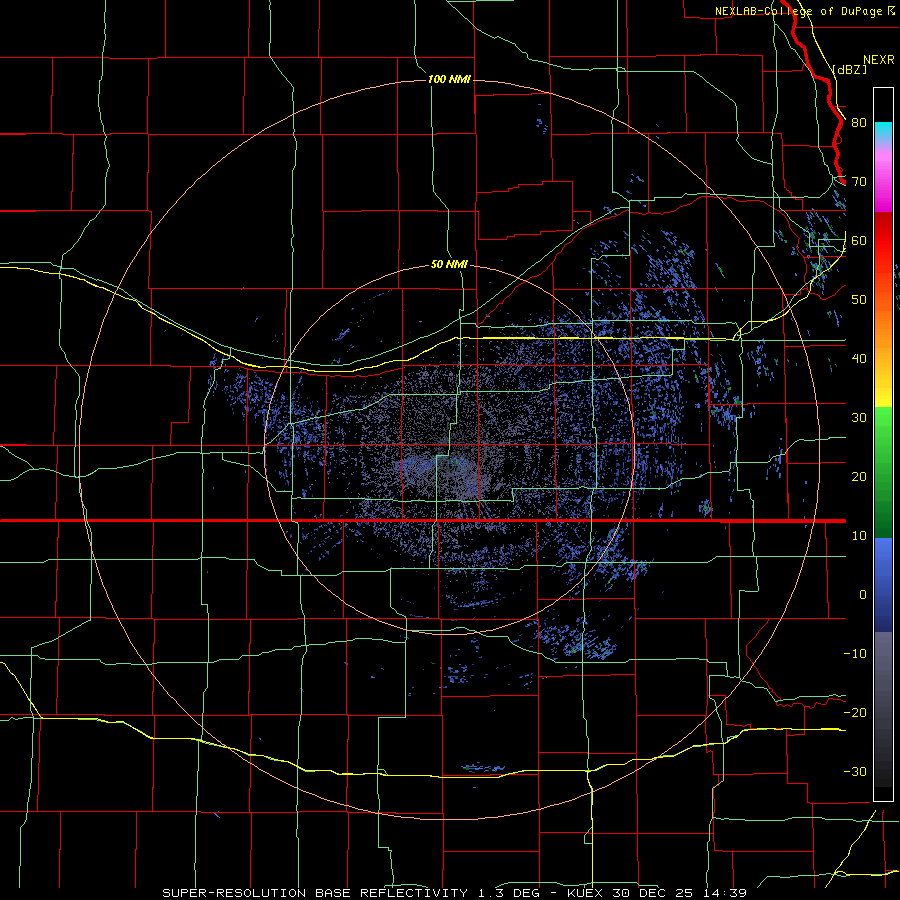This screenshot has height=900, width=900.
Task: Click the 80 value on the dBZ scale
Action: click(x=859, y=123)
